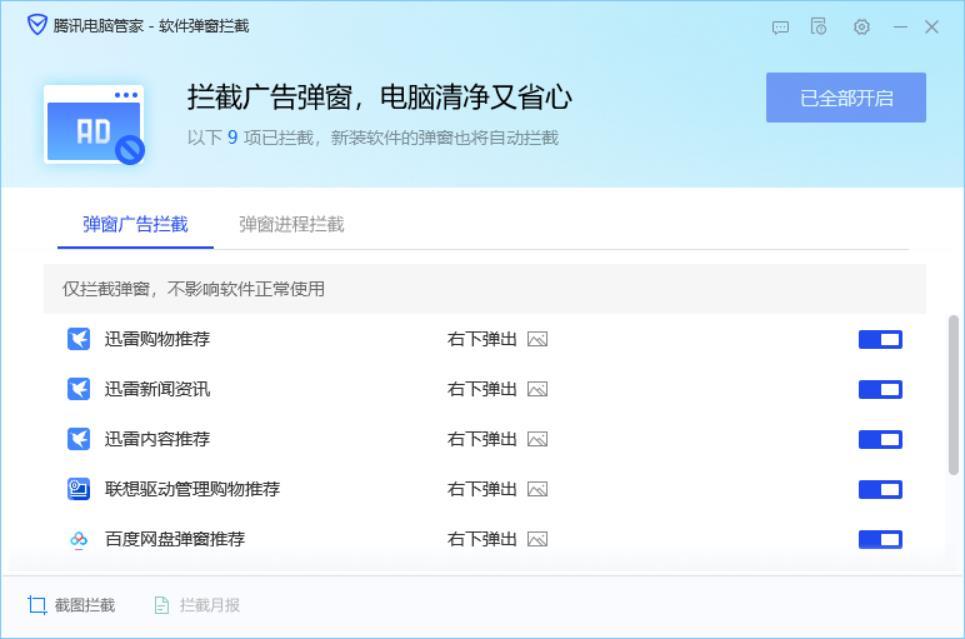Toggle off blocking for 迅雷新闻资讯

tap(880, 389)
